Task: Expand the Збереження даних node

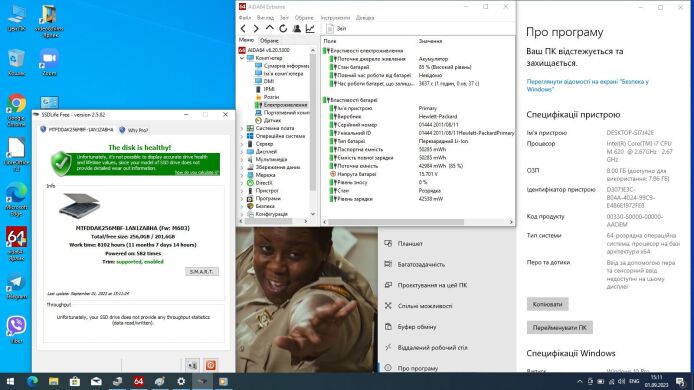Action: [x=242, y=167]
